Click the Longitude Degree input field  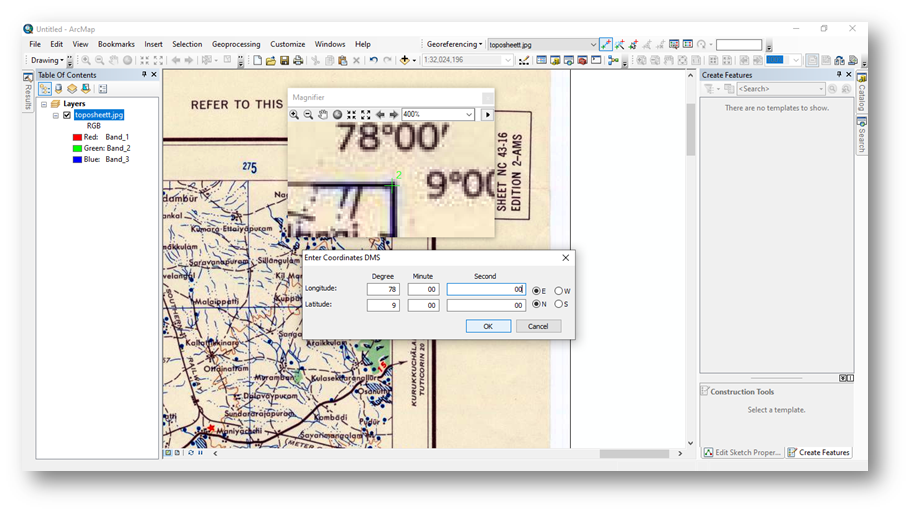[x=383, y=289]
